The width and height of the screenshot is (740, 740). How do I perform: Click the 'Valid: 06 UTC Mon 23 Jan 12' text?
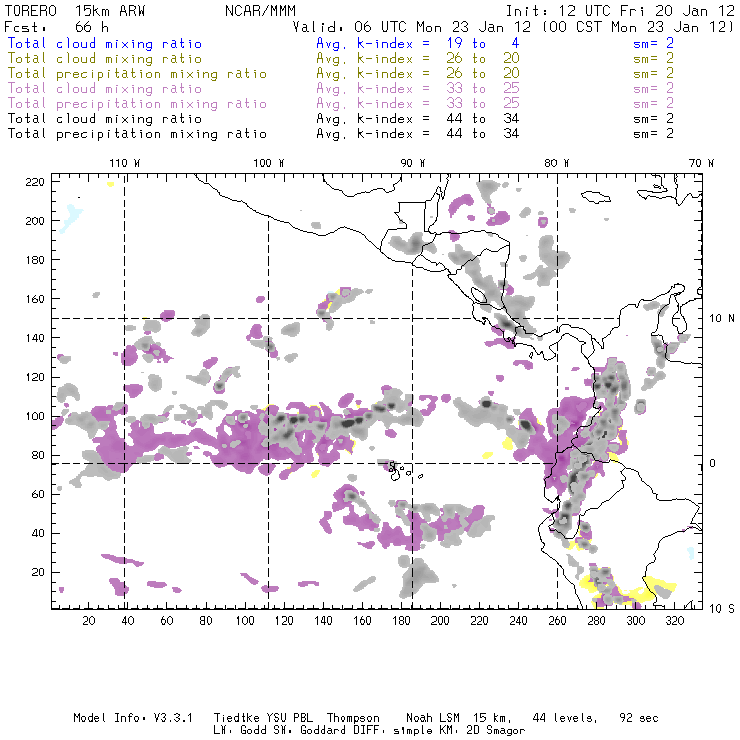412,27
